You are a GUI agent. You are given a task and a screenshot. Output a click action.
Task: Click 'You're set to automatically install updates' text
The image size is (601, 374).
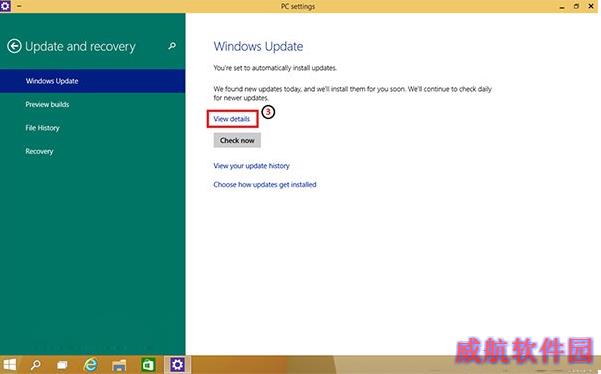[x=275, y=68]
